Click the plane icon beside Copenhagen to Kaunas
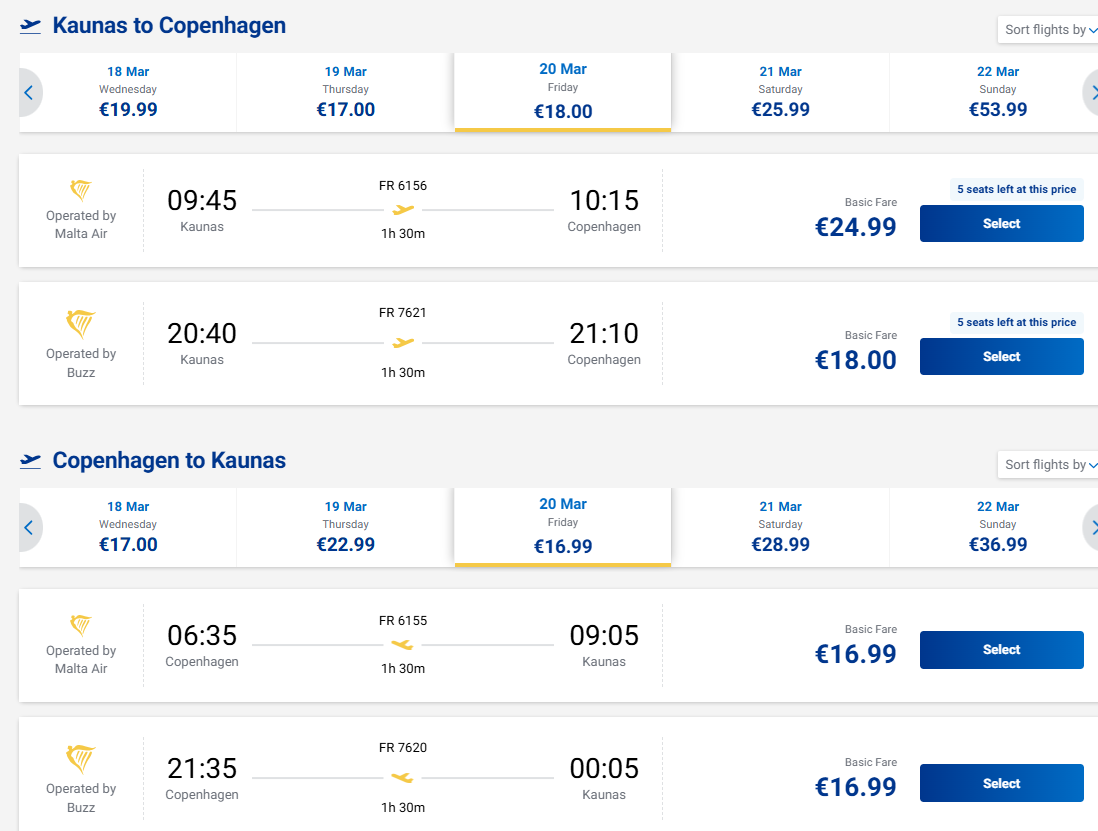 pos(31,461)
